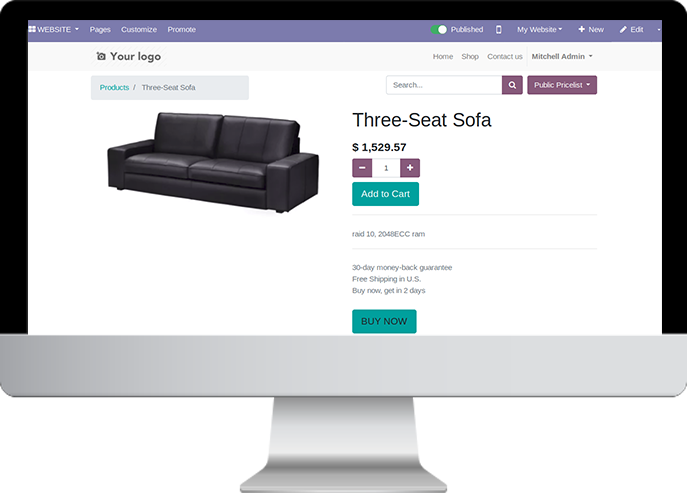Click the plus icon beside New
The width and height of the screenshot is (687, 493).
pyautogui.click(x=581, y=29)
